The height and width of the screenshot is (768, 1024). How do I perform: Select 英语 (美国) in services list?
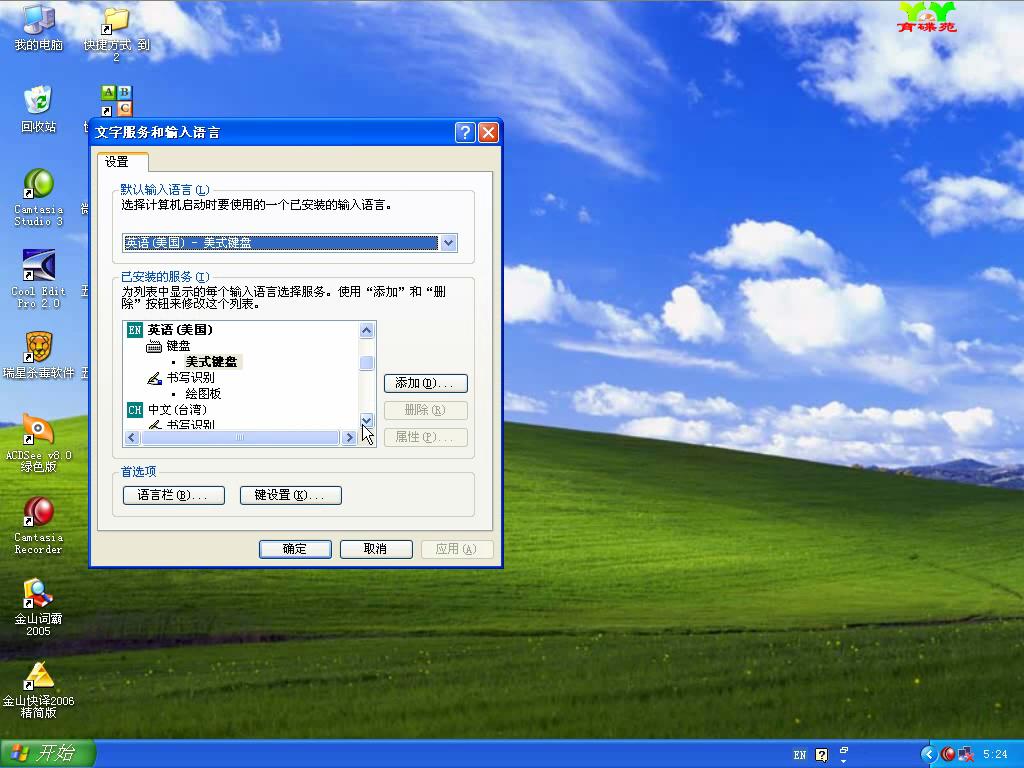180,330
